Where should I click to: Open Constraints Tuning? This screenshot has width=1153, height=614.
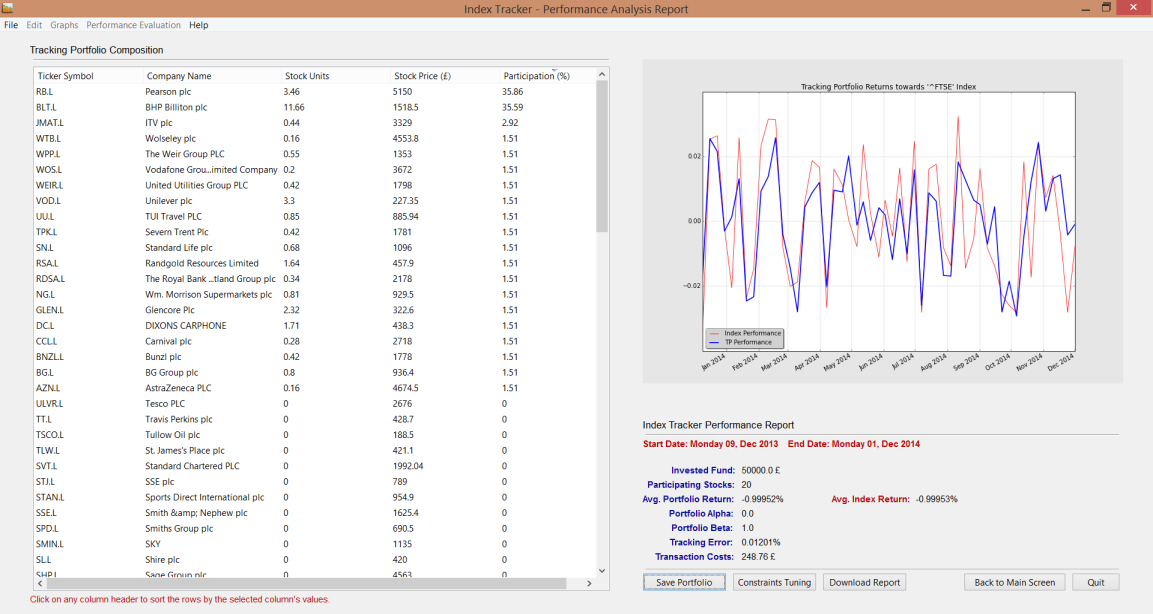click(x=774, y=582)
